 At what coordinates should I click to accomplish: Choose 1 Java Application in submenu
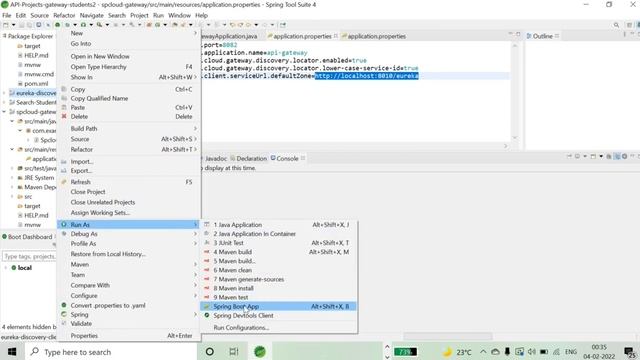(x=278, y=224)
